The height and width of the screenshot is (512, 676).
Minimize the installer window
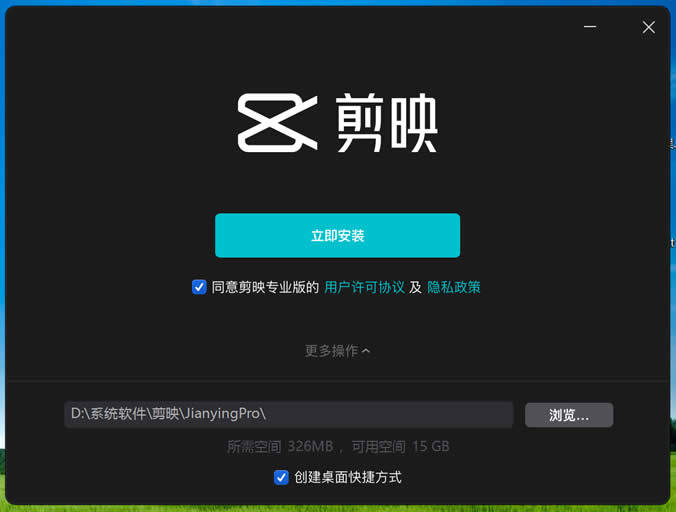(590, 27)
